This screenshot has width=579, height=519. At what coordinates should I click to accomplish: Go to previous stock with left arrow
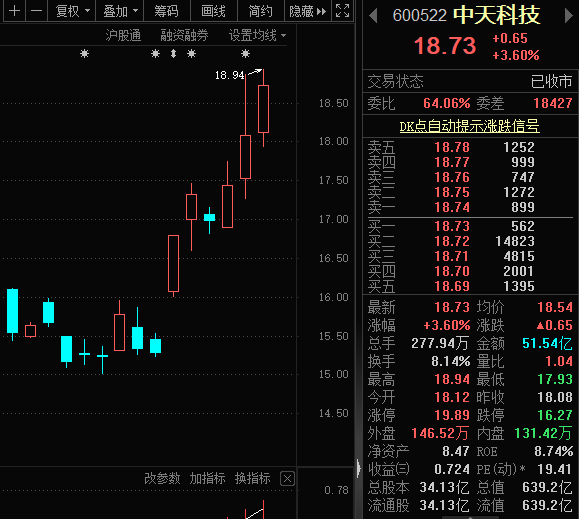[x=373, y=16]
